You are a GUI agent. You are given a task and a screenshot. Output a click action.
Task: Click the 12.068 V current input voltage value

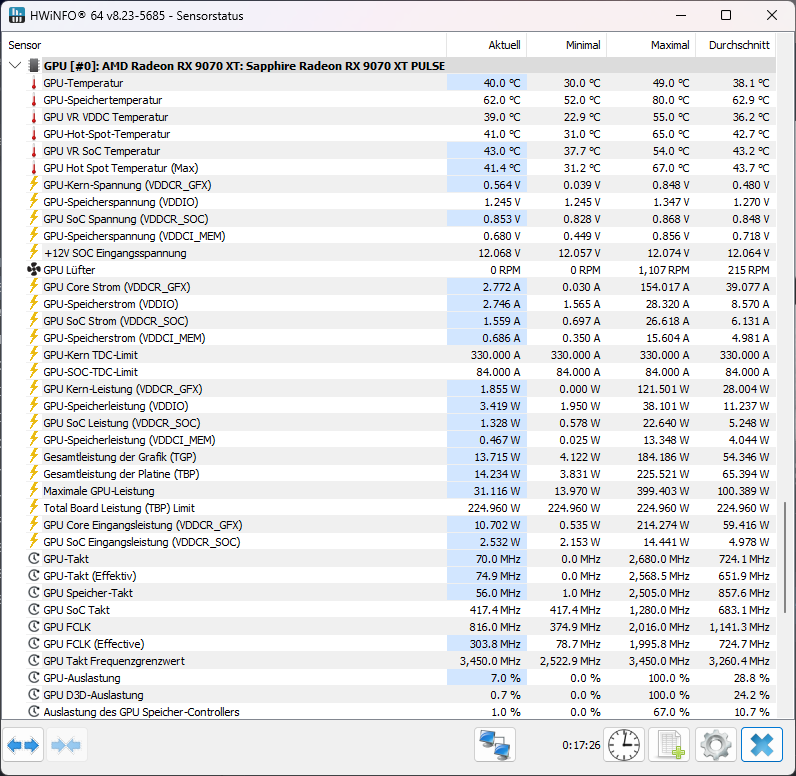(x=499, y=253)
